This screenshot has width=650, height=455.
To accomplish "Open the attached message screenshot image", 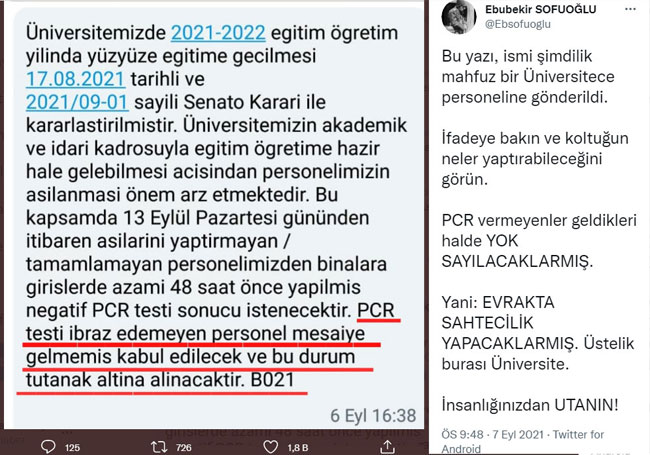I will coord(214,215).
